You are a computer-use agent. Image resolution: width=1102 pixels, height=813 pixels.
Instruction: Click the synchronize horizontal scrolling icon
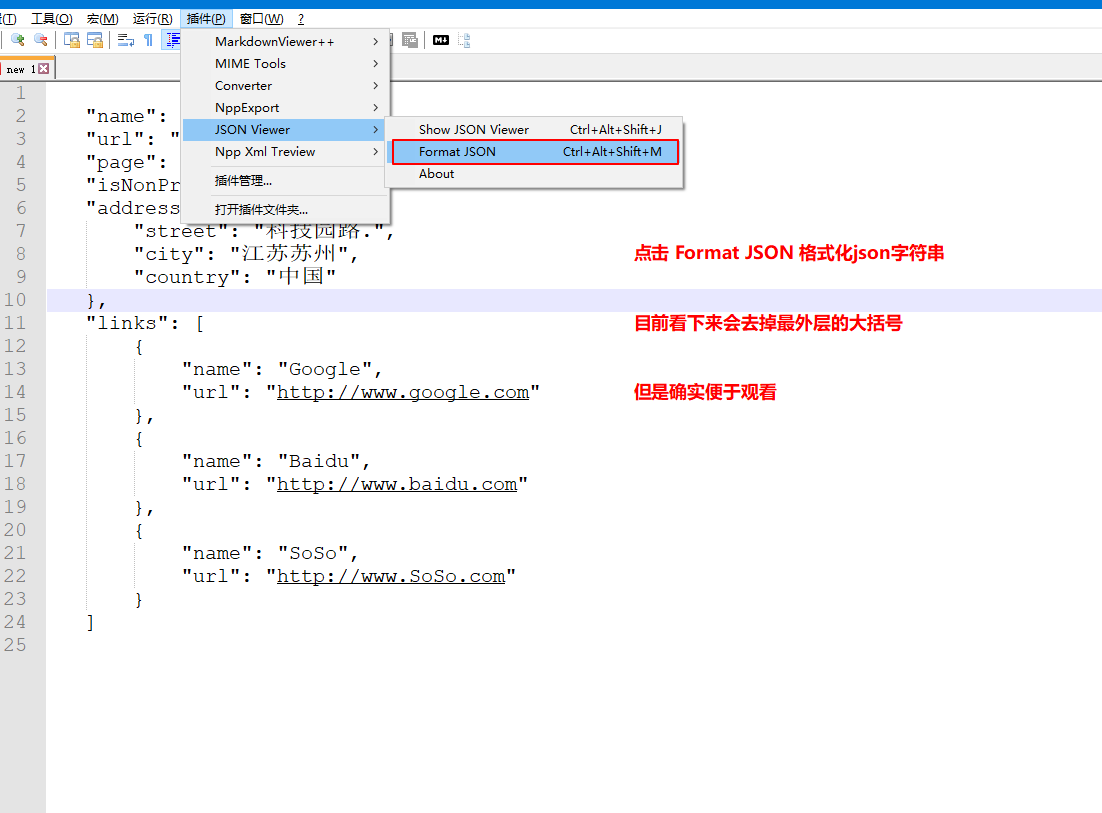[x=95, y=40]
